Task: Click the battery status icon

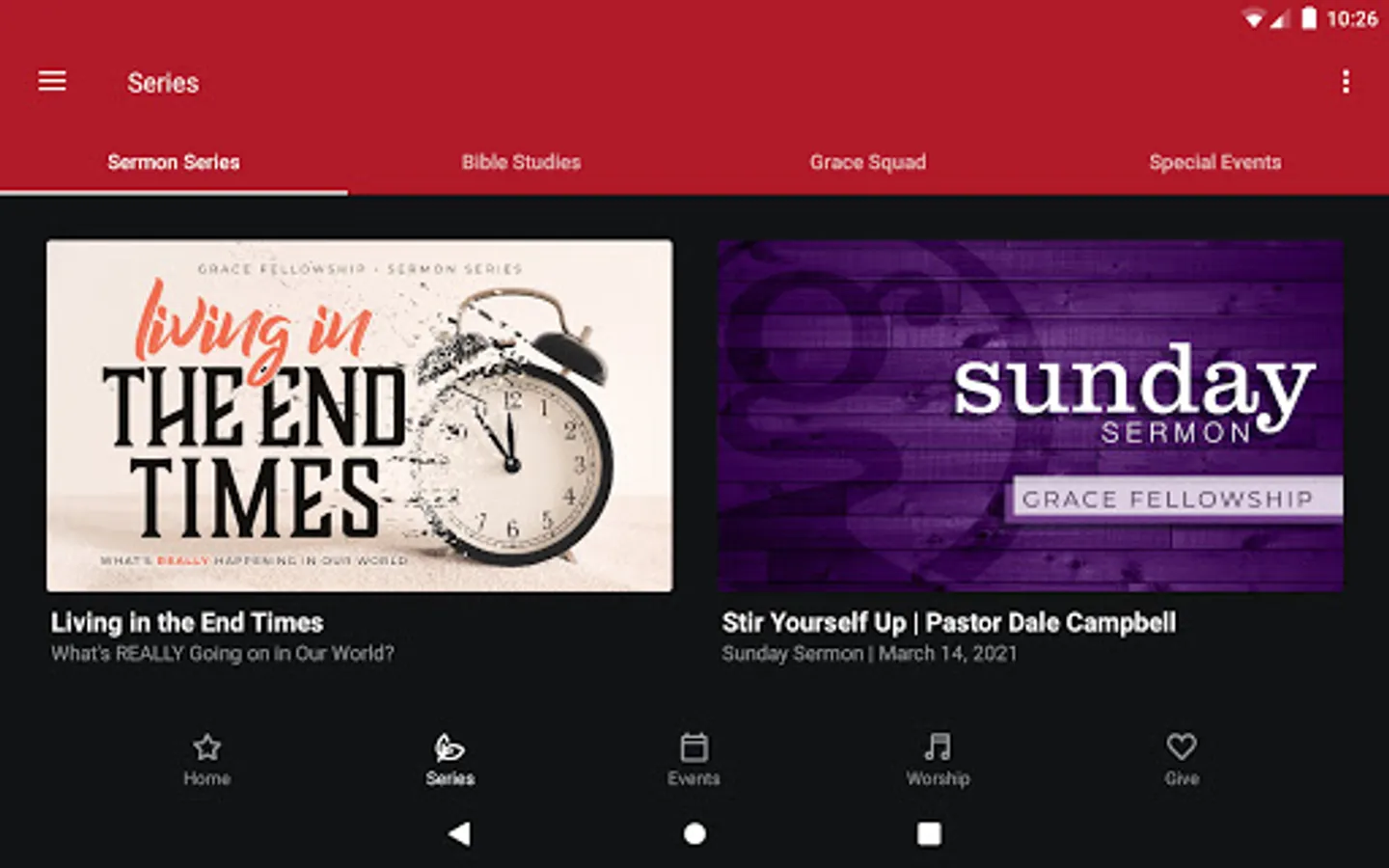Action: click(1309, 18)
